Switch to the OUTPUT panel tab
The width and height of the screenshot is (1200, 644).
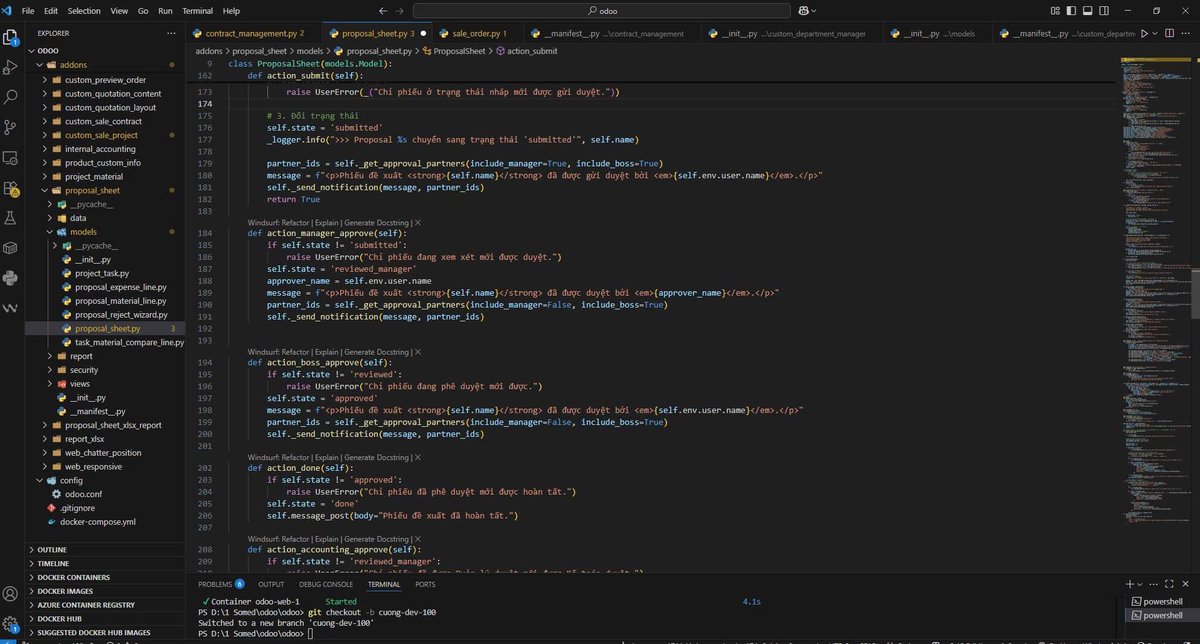click(271, 584)
